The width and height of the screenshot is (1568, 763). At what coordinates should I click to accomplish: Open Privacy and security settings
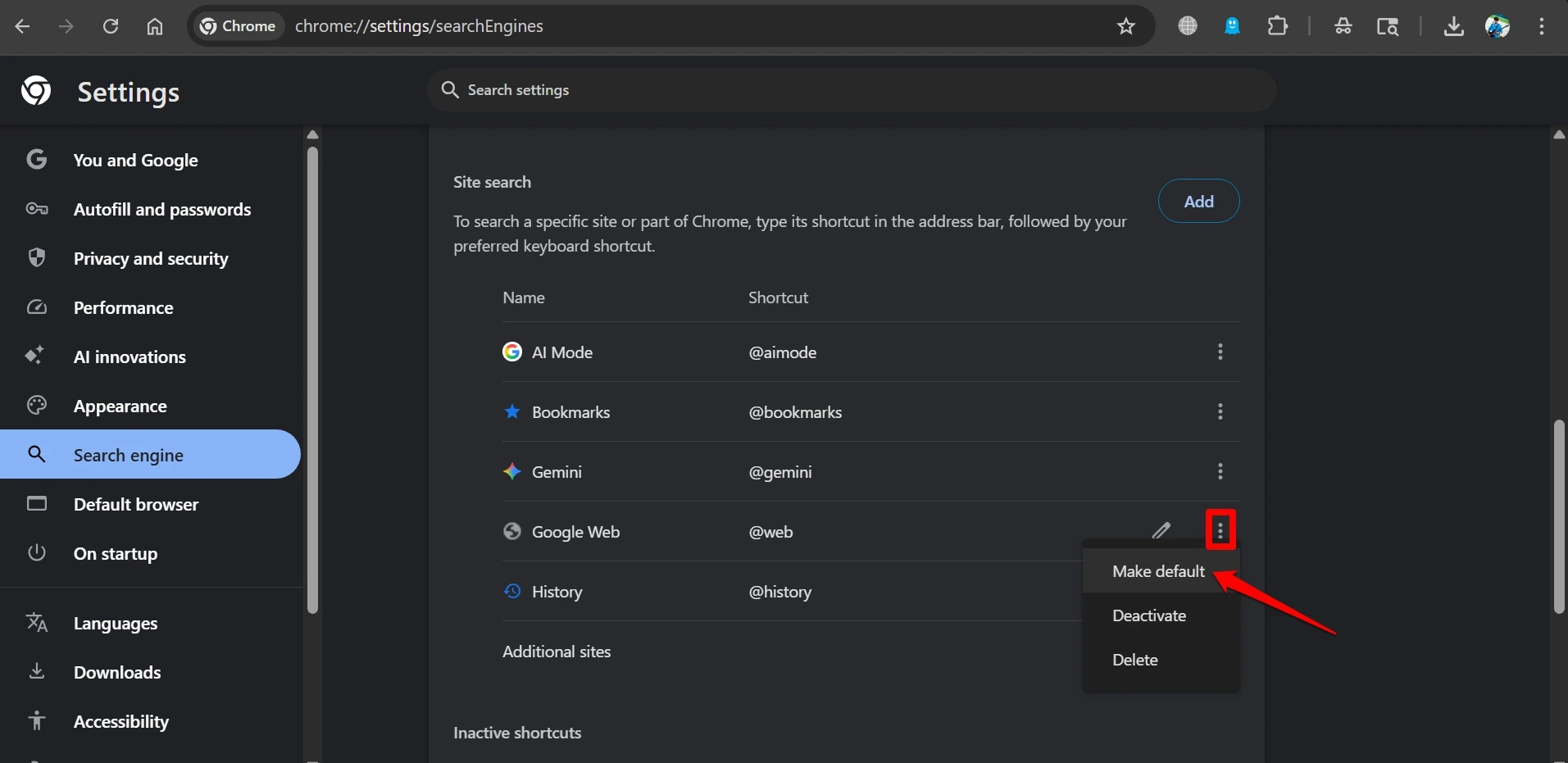point(150,258)
